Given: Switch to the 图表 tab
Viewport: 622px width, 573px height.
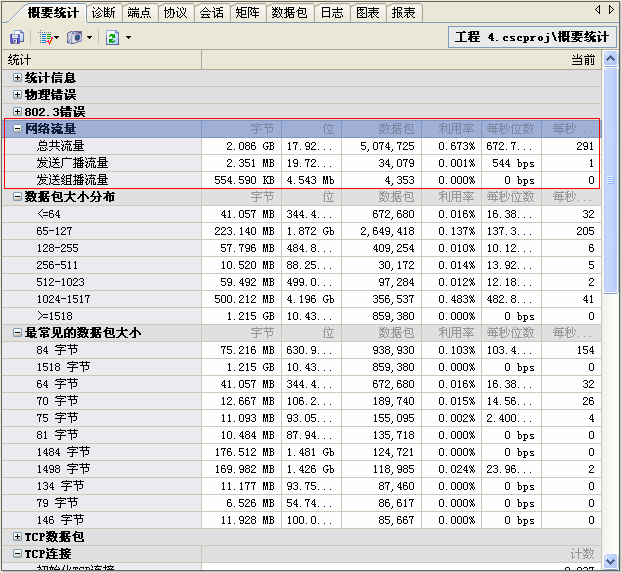Looking at the screenshot, I should (368, 13).
